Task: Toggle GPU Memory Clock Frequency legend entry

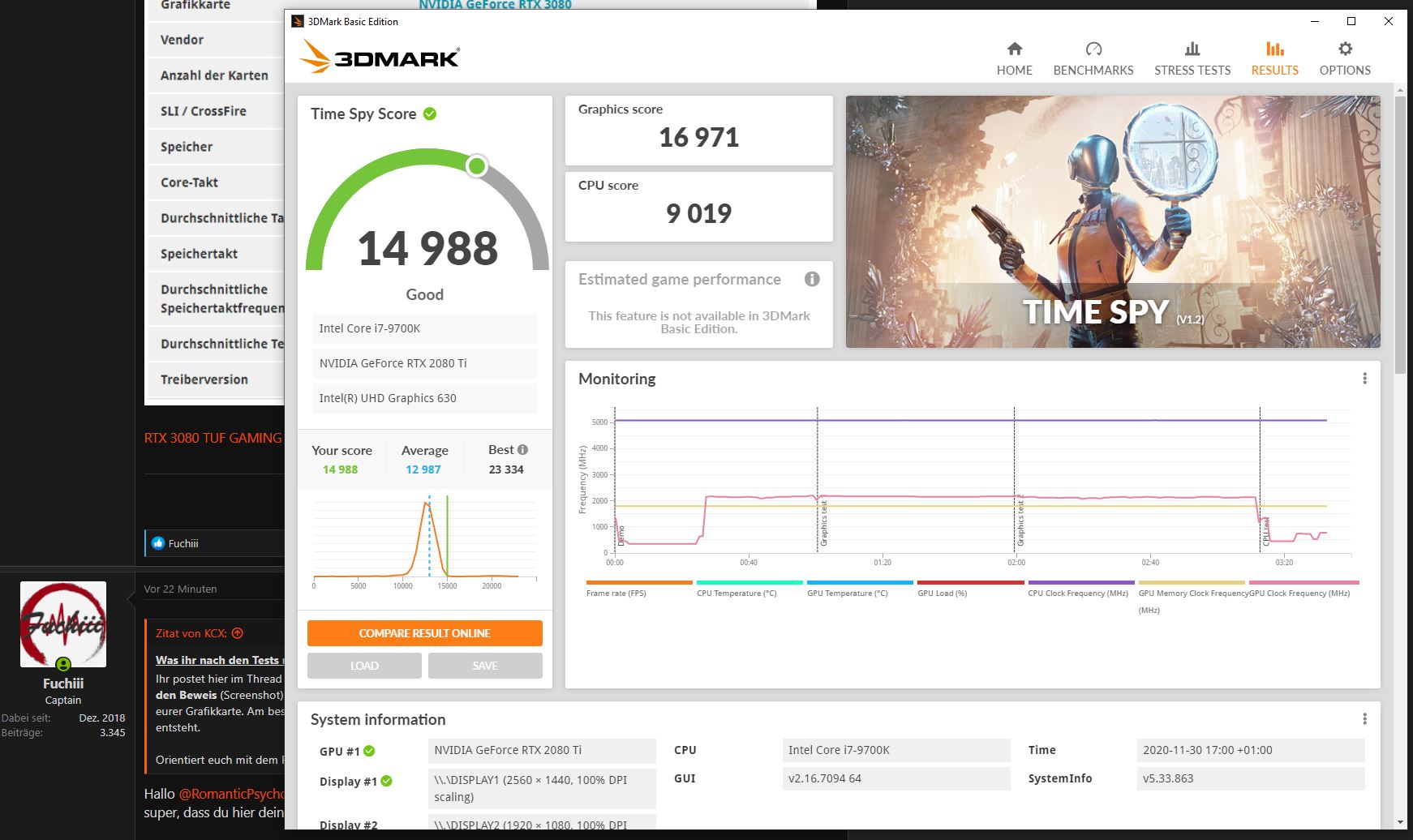Action: tap(1192, 597)
